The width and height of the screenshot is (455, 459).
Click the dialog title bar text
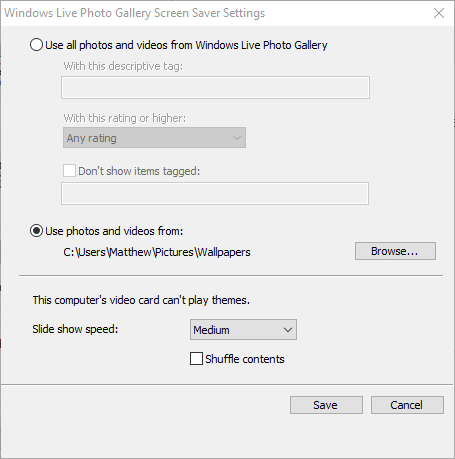coord(135,13)
